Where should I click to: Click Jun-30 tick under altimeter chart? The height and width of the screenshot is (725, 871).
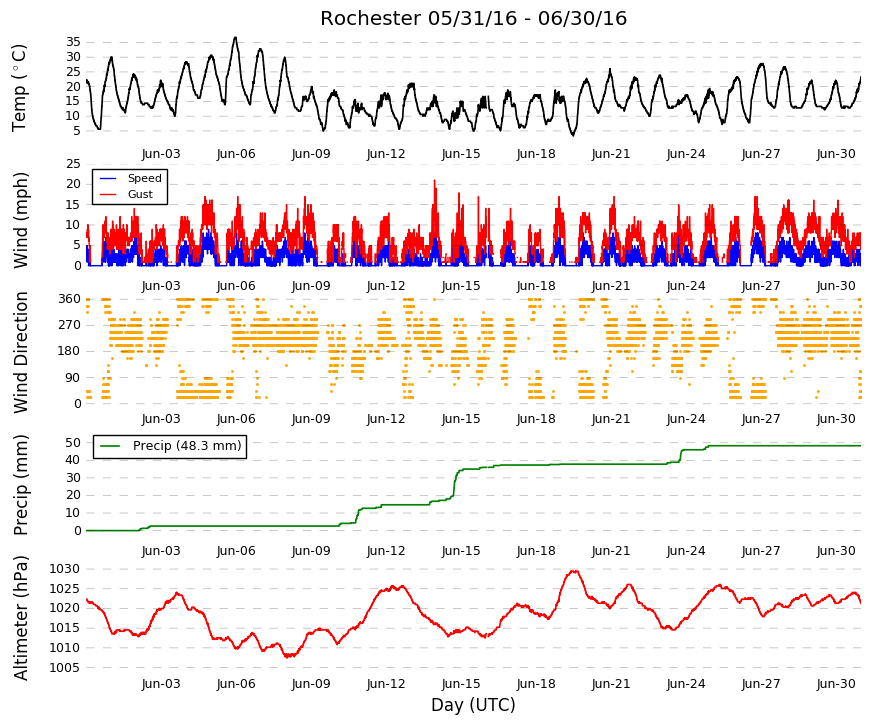(836, 684)
